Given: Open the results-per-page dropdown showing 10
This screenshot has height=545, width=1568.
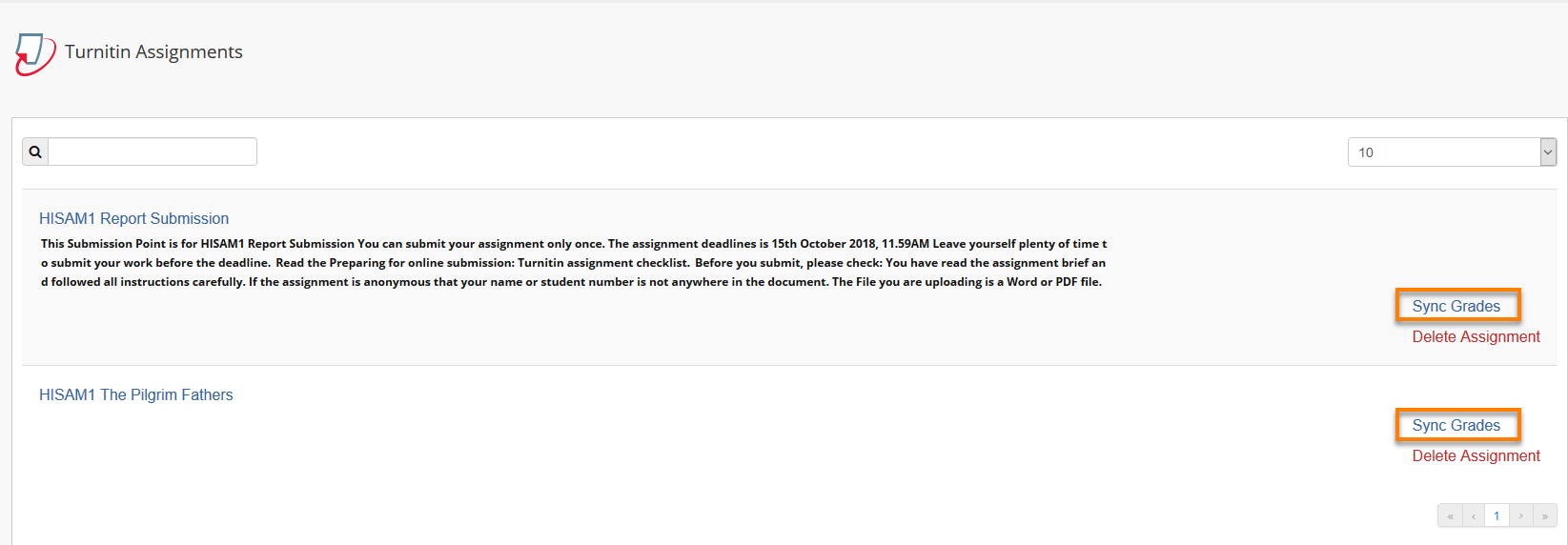Looking at the screenshot, I should (x=1452, y=152).
